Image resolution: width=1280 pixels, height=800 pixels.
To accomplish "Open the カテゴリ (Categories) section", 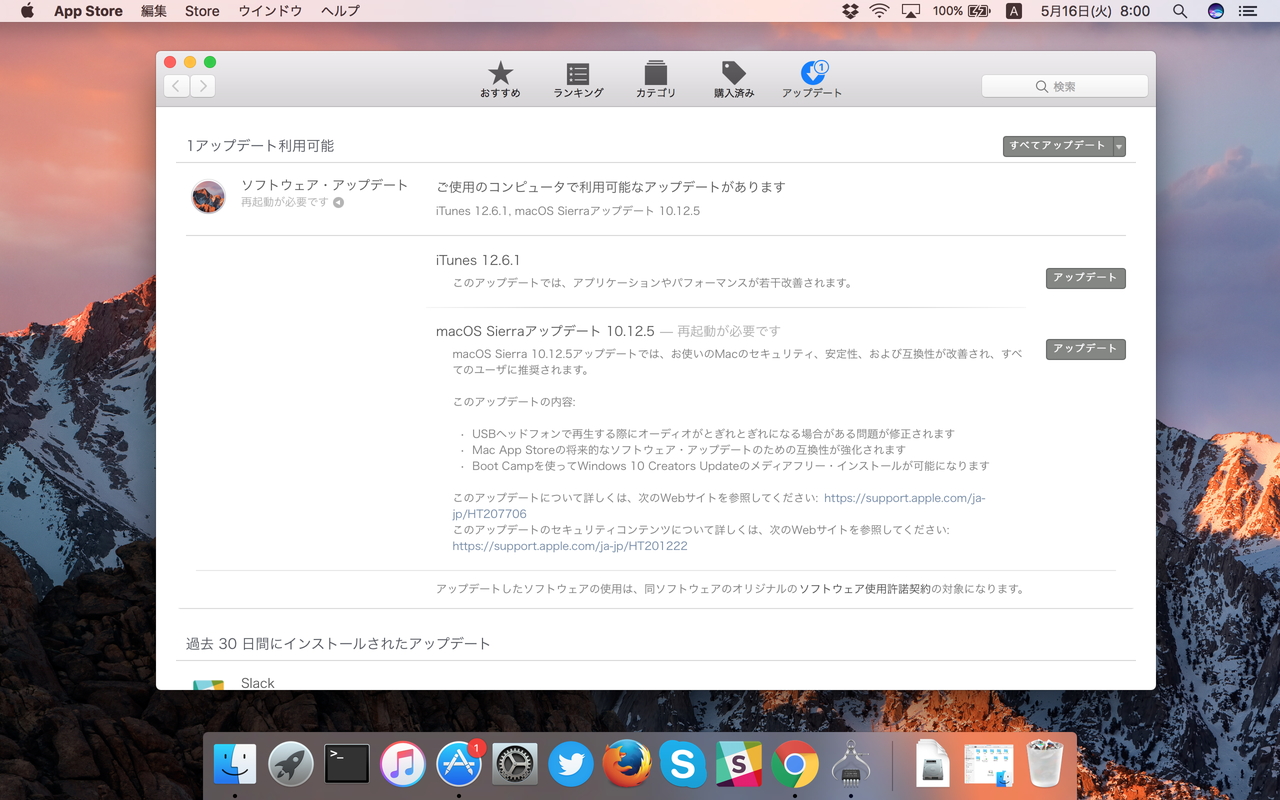I will point(656,80).
